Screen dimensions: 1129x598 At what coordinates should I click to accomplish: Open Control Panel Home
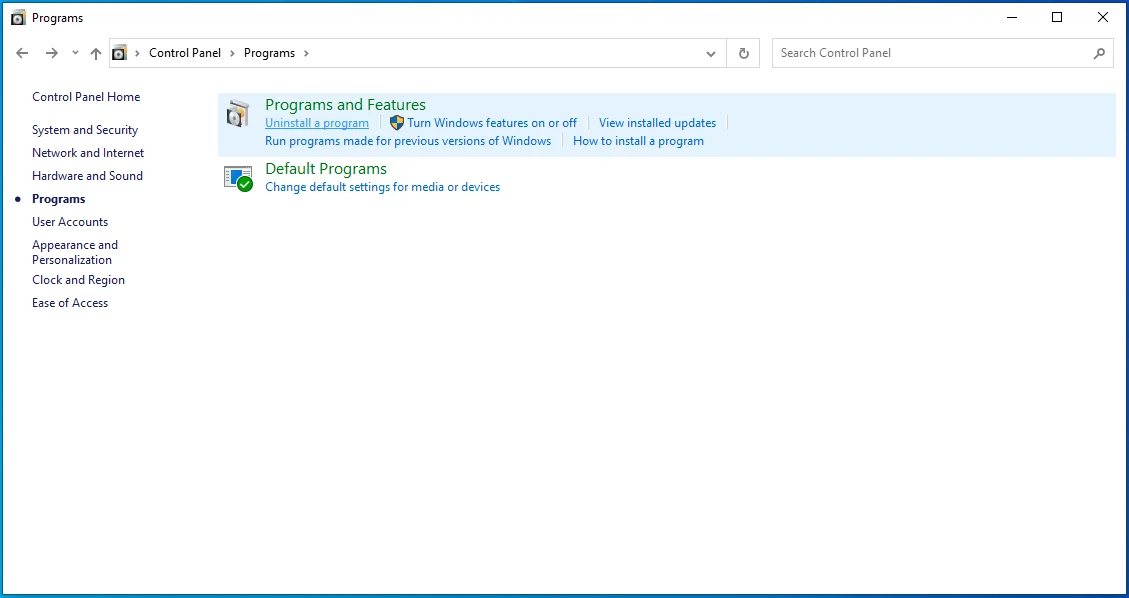[x=86, y=97]
